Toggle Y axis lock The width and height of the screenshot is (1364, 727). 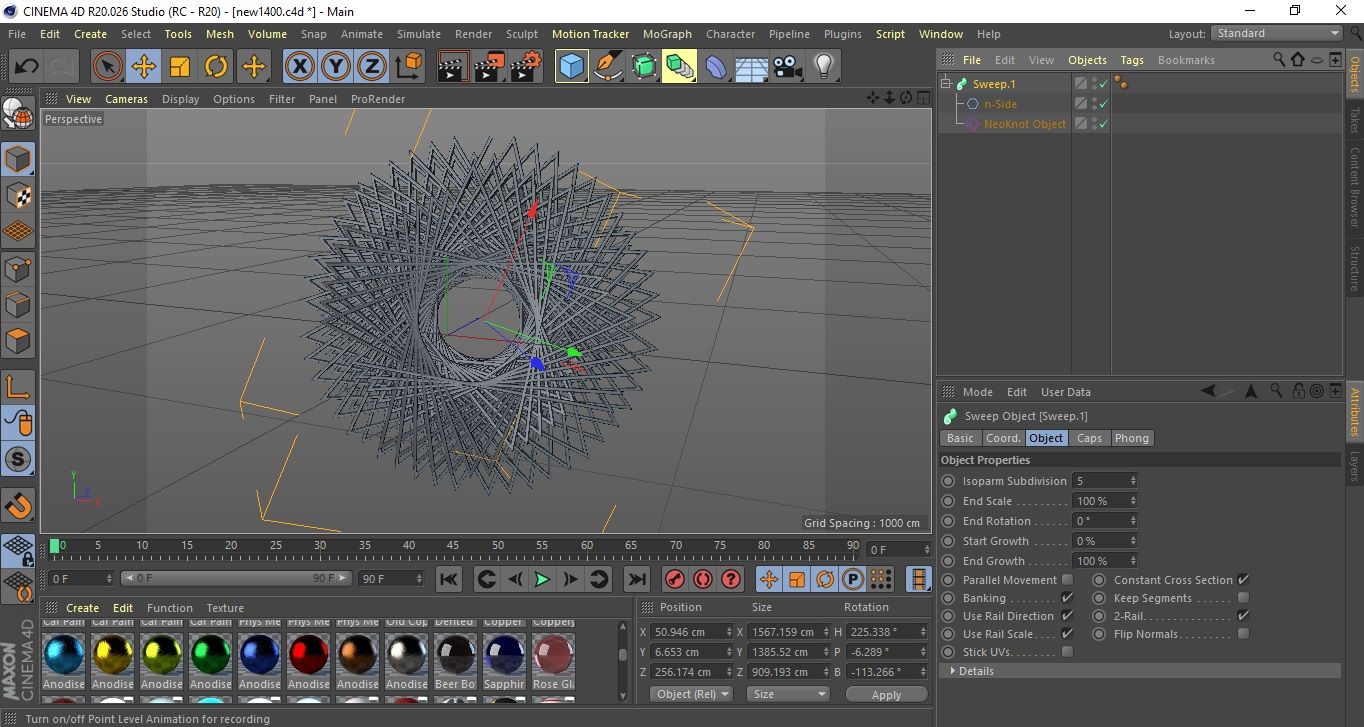click(x=336, y=67)
